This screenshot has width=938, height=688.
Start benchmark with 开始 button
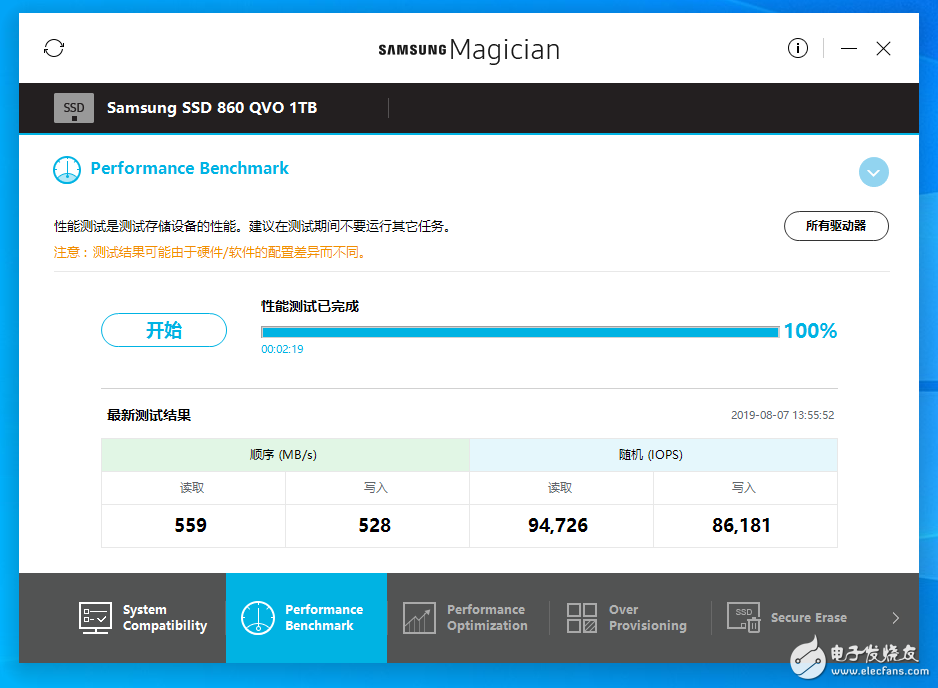(164, 330)
